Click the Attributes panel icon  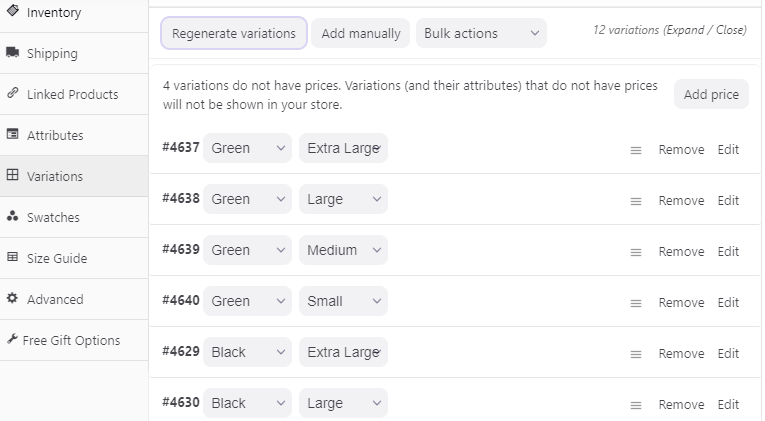coord(12,135)
